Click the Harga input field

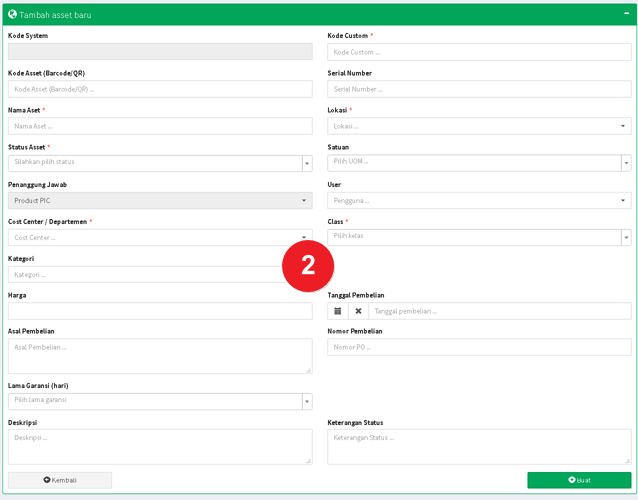point(160,311)
